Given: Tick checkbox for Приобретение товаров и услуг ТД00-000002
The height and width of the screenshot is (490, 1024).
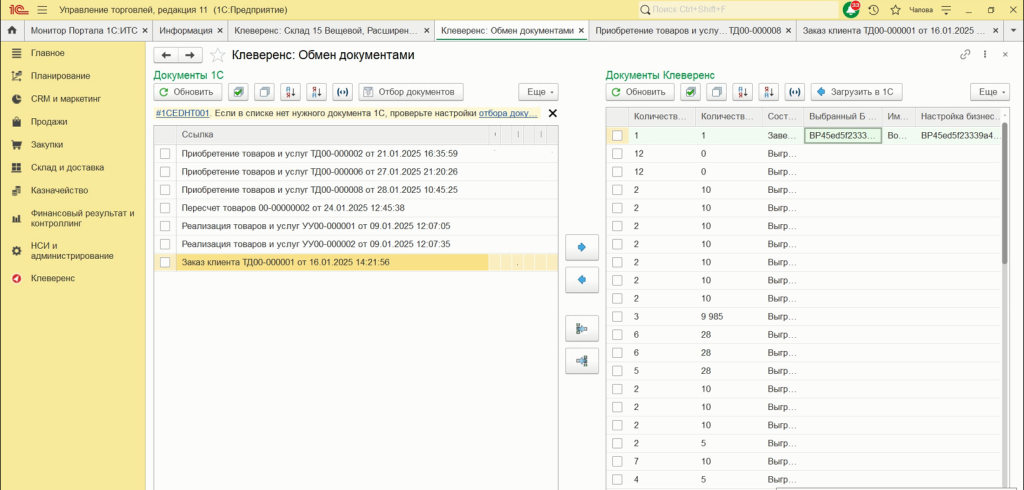Looking at the screenshot, I should point(165,154).
